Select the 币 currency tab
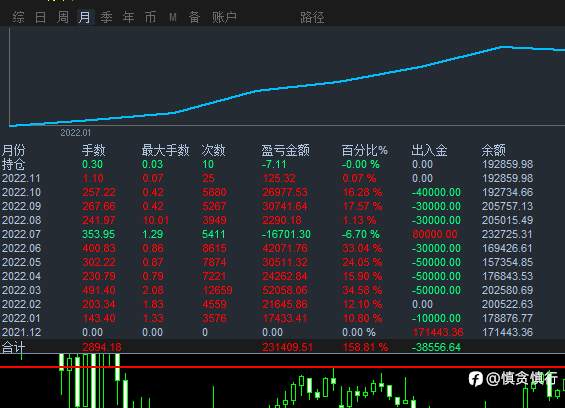The height and width of the screenshot is (408, 565). click(x=150, y=17)
